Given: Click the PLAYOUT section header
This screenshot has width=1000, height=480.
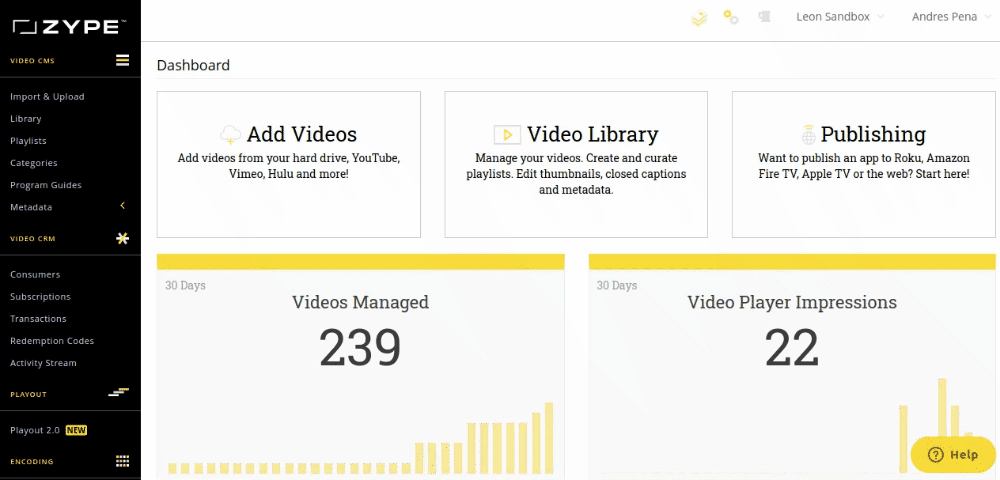Looking at the screenshot, I should coord(29,395).
